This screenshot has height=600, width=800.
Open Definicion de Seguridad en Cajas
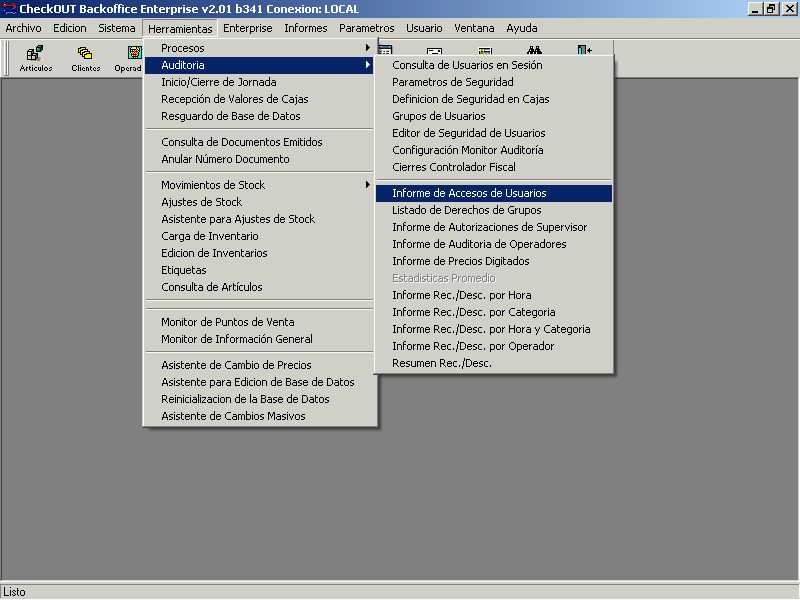tap(494, 99)
